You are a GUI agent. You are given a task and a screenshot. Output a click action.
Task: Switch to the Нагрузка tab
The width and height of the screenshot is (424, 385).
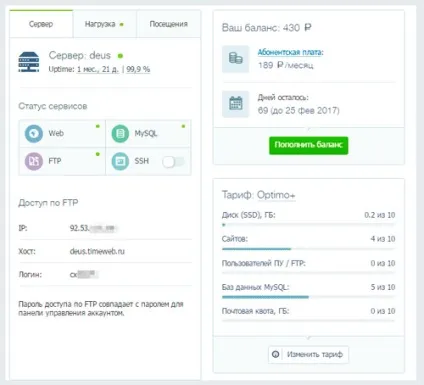point(104,24)
